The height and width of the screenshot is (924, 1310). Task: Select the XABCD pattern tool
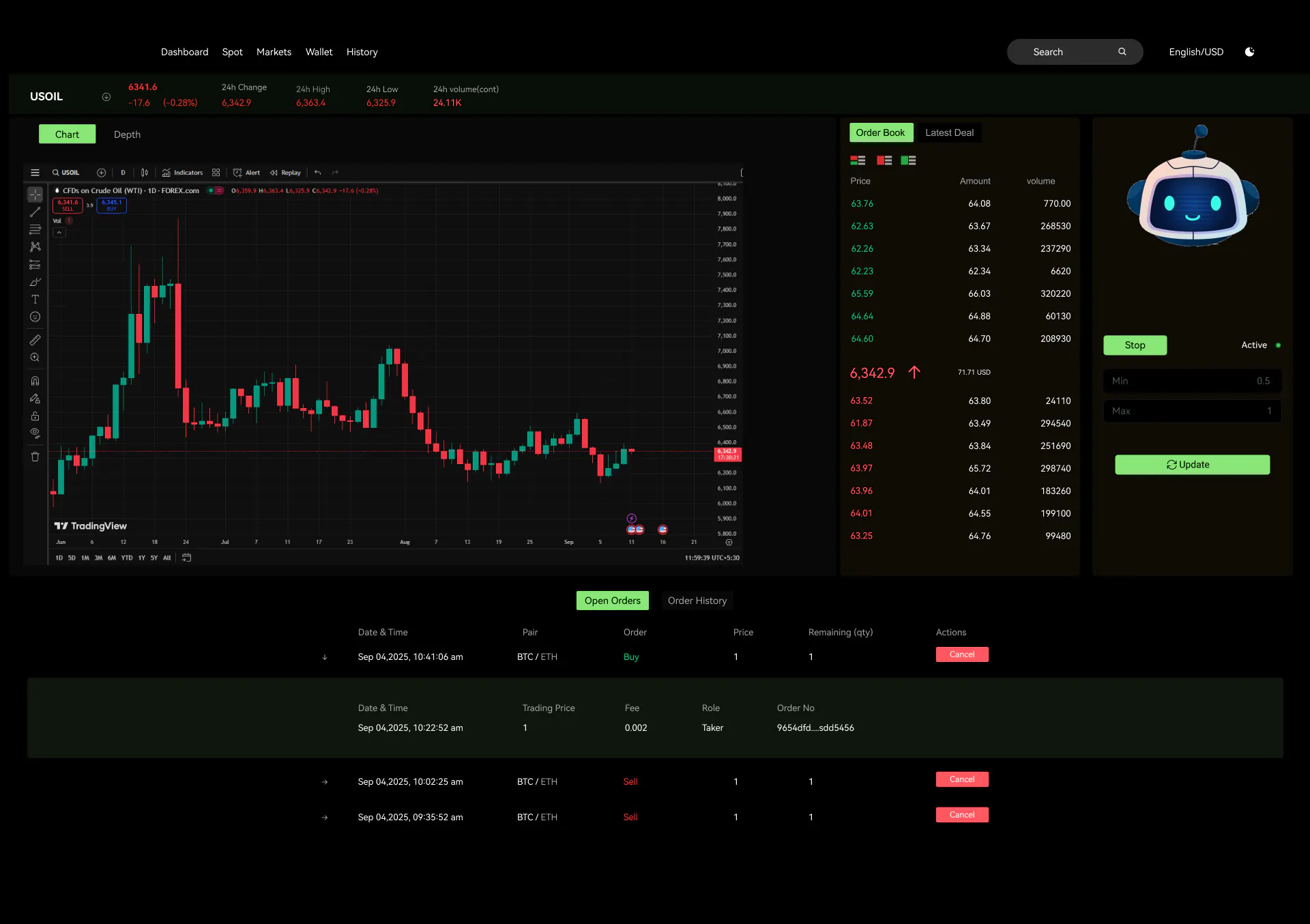pyautogui.click(x=35, y=247)
